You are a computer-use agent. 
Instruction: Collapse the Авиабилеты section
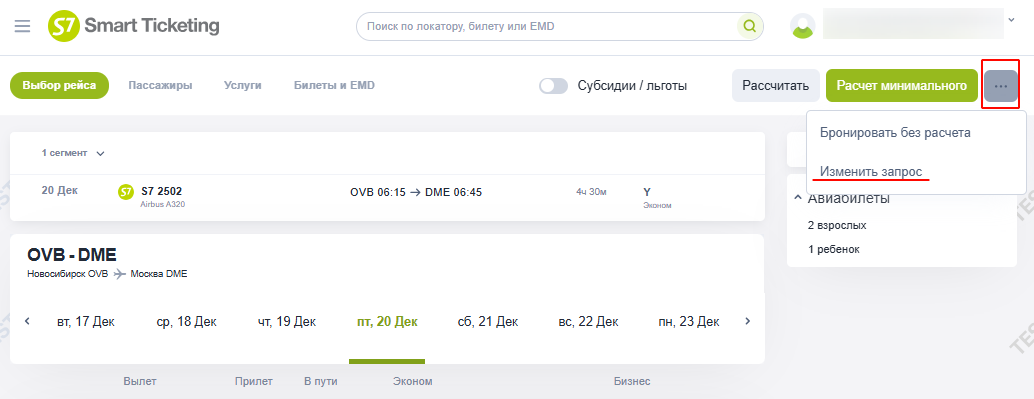(797, 198)
